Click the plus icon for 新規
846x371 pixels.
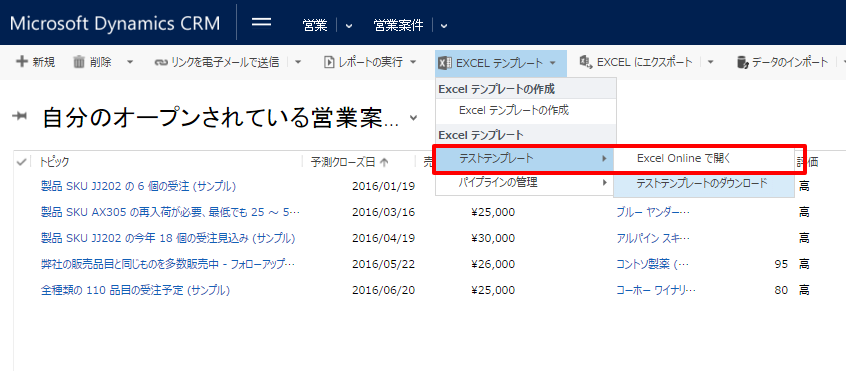click(x=22, y=62)
